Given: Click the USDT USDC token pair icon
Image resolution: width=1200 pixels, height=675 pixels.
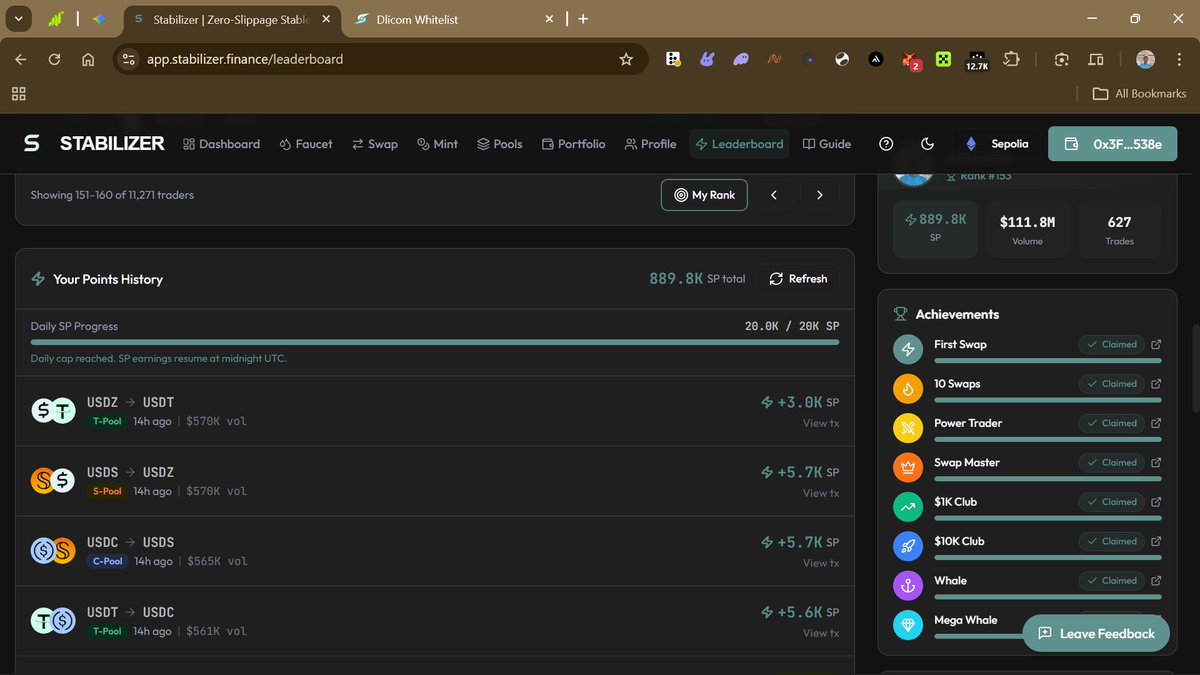Looking at the screenshot, I should pyautogui.click(x=53, y=621).
